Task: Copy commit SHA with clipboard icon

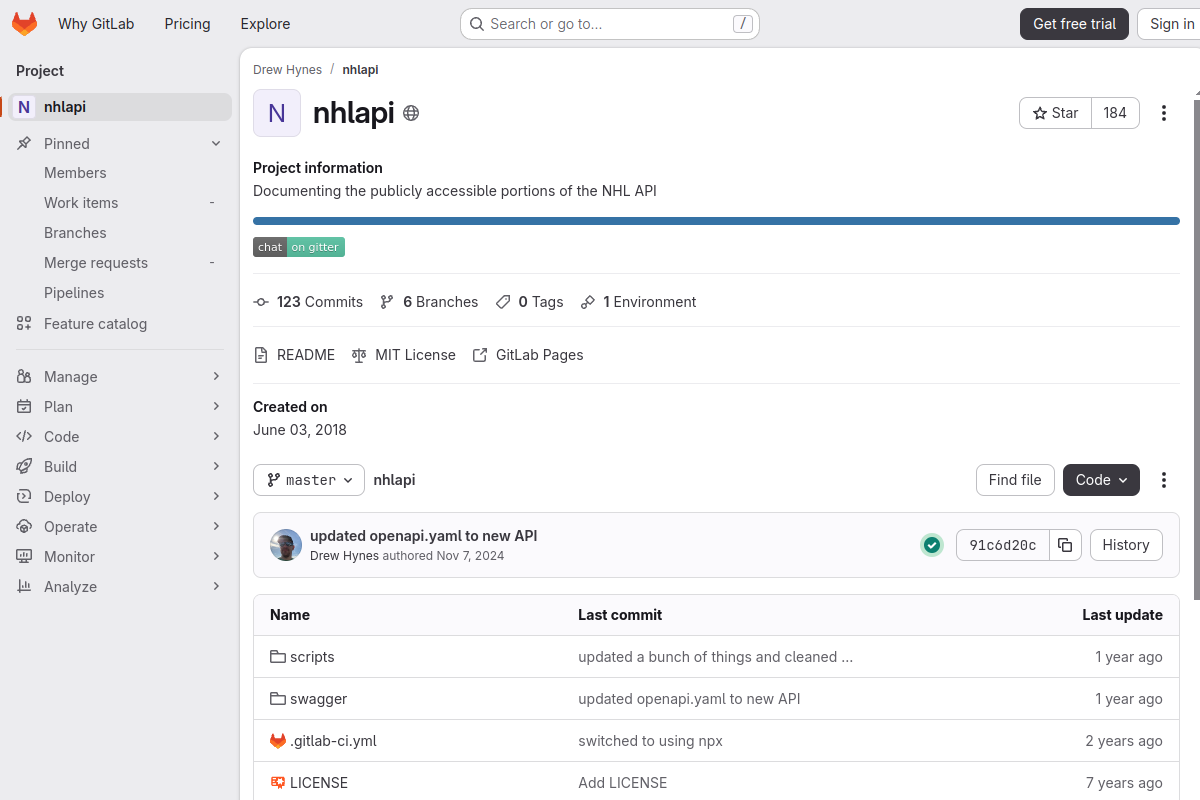Action: click(x=1065, y=545)
